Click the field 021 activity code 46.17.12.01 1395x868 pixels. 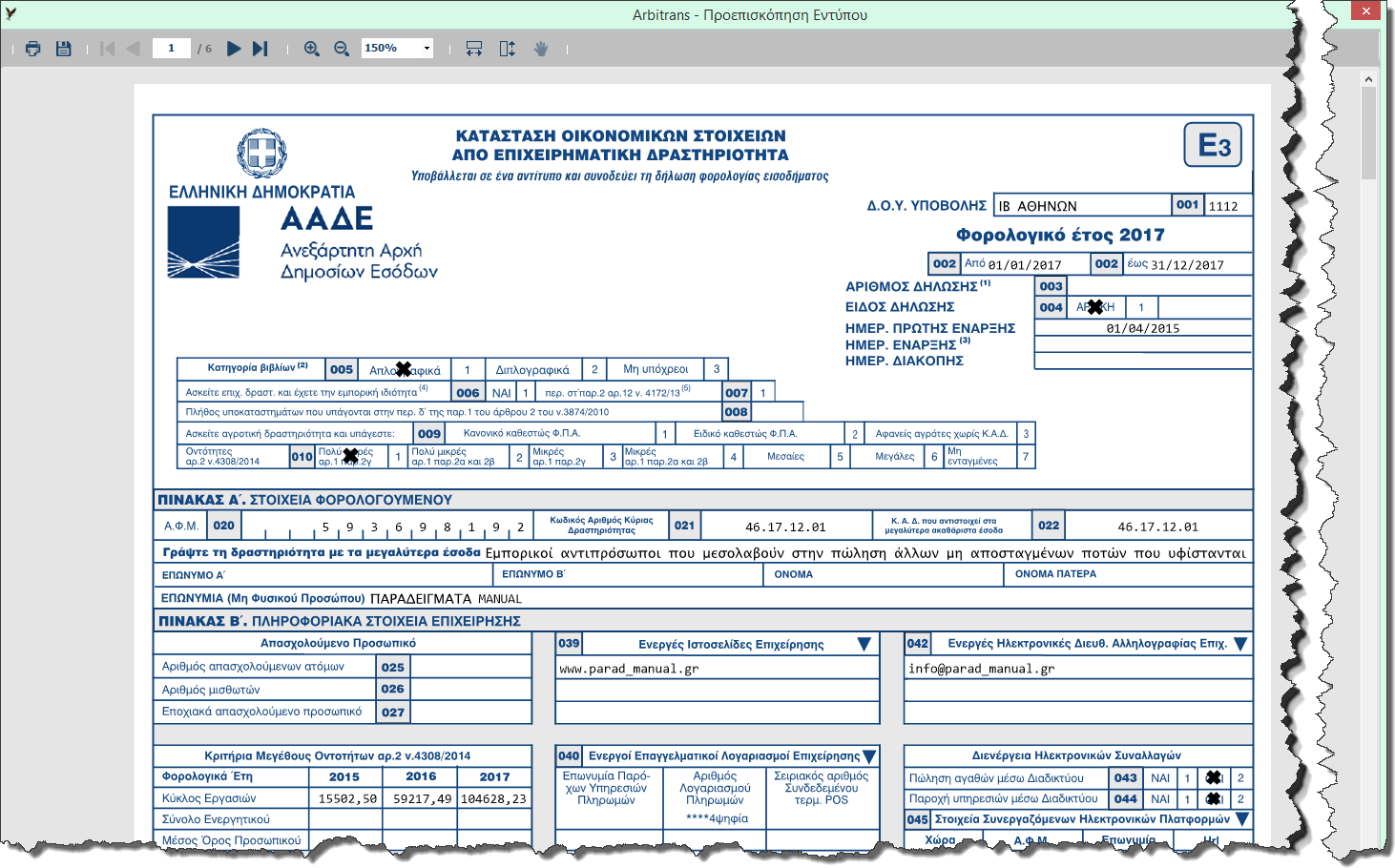(785, 527)
